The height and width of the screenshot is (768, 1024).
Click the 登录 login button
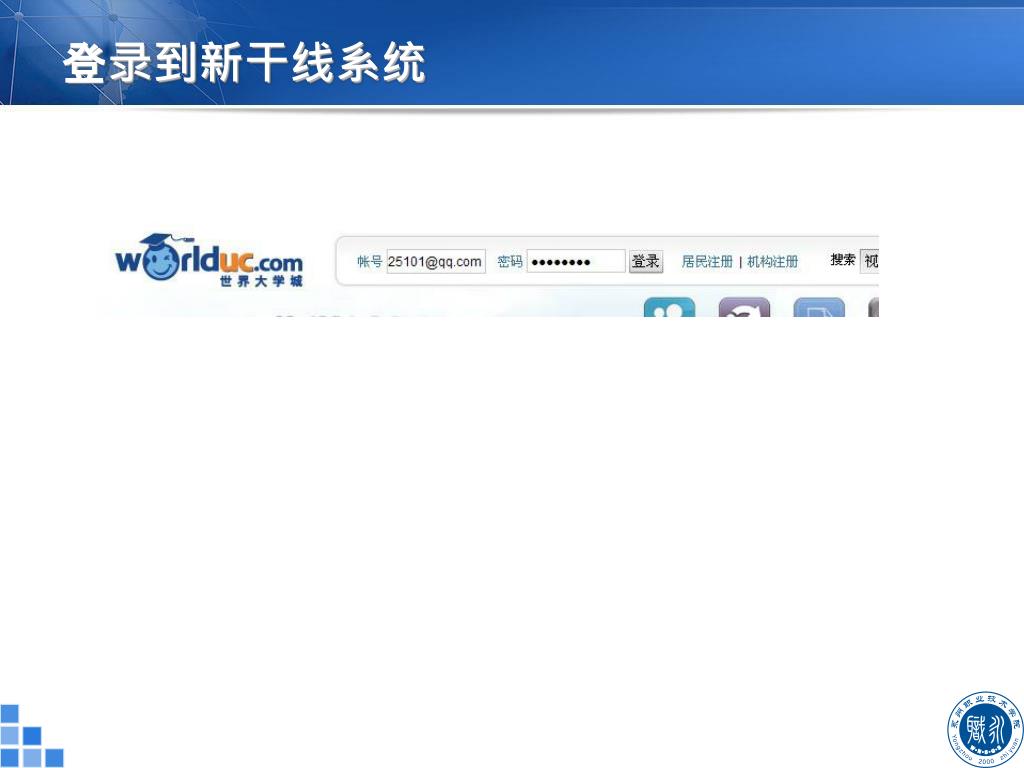click(x=646, y=261)
